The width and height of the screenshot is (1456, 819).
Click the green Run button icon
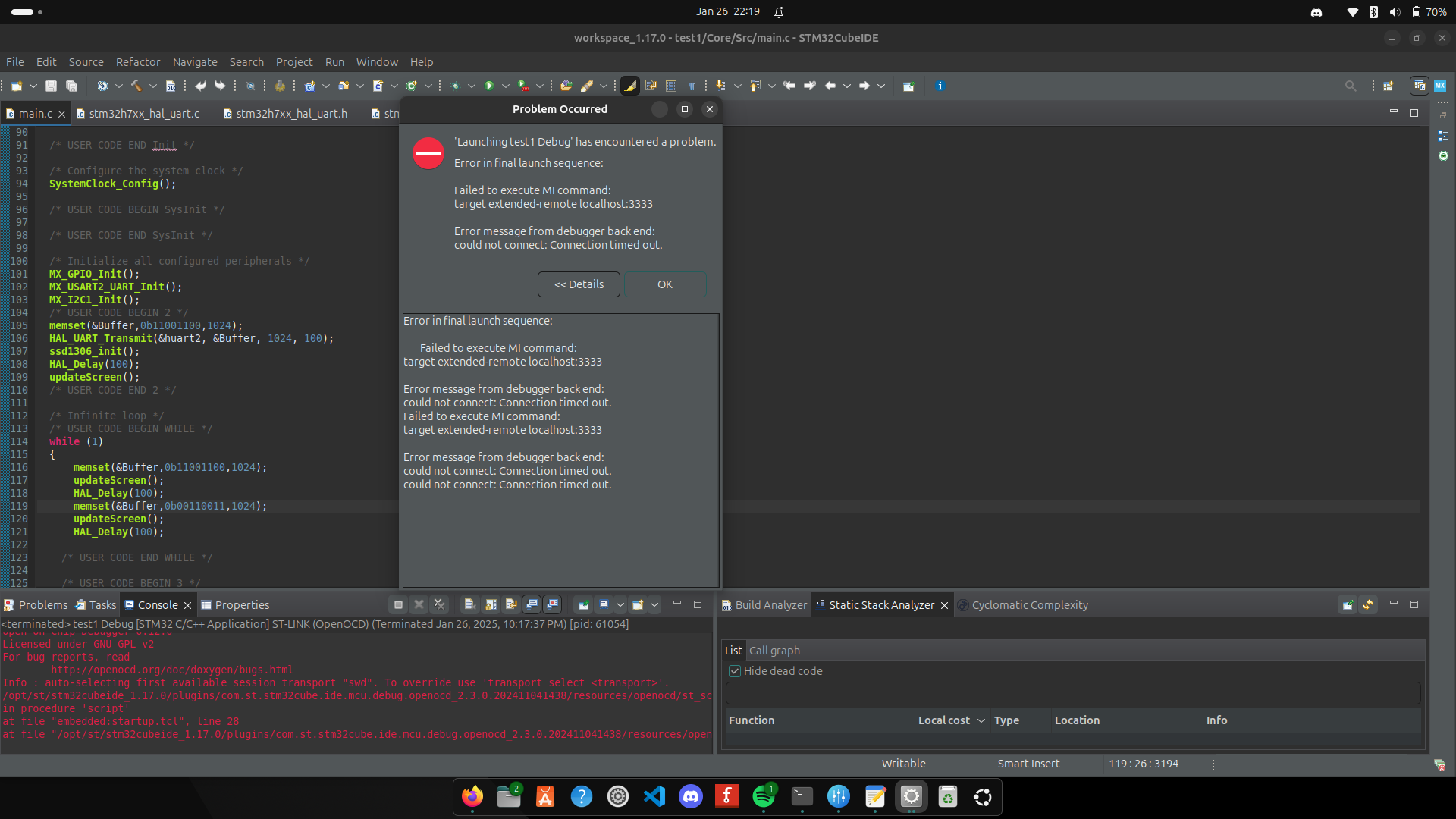(x=489, y=86)
